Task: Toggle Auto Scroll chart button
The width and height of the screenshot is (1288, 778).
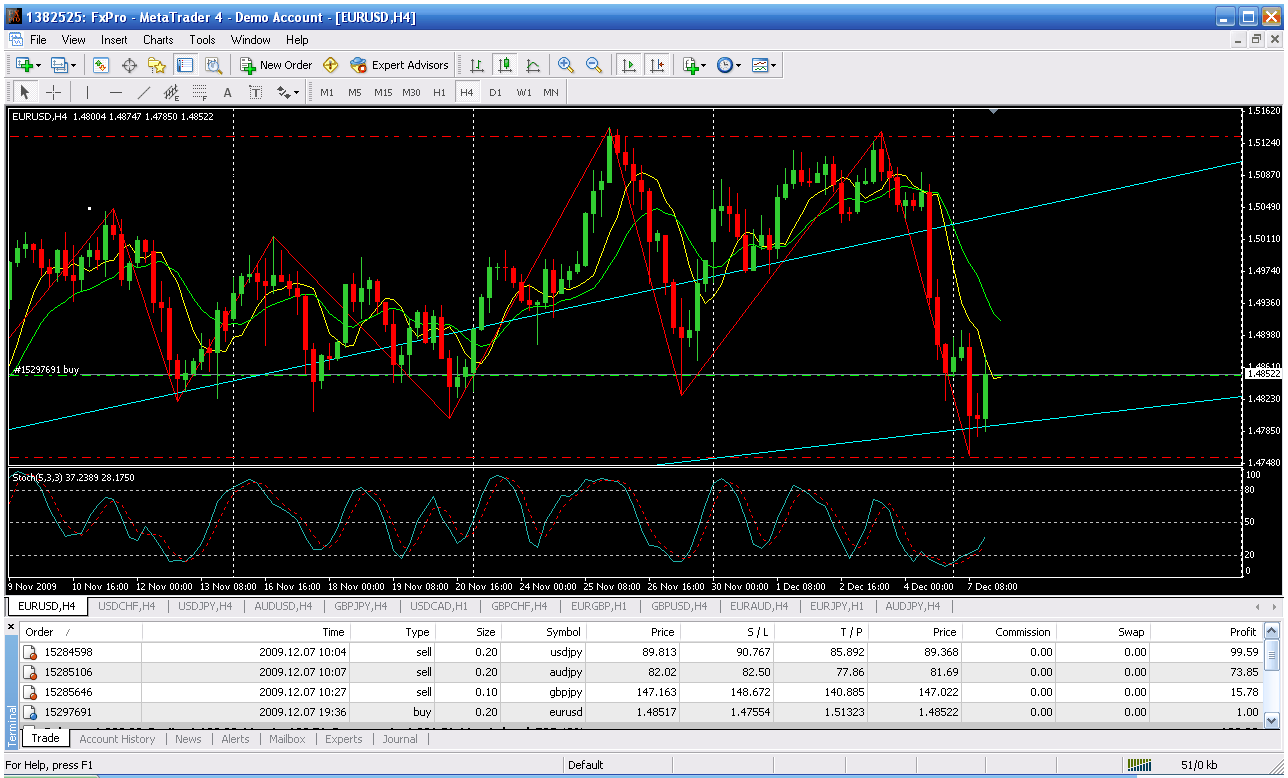Action: 628,65
